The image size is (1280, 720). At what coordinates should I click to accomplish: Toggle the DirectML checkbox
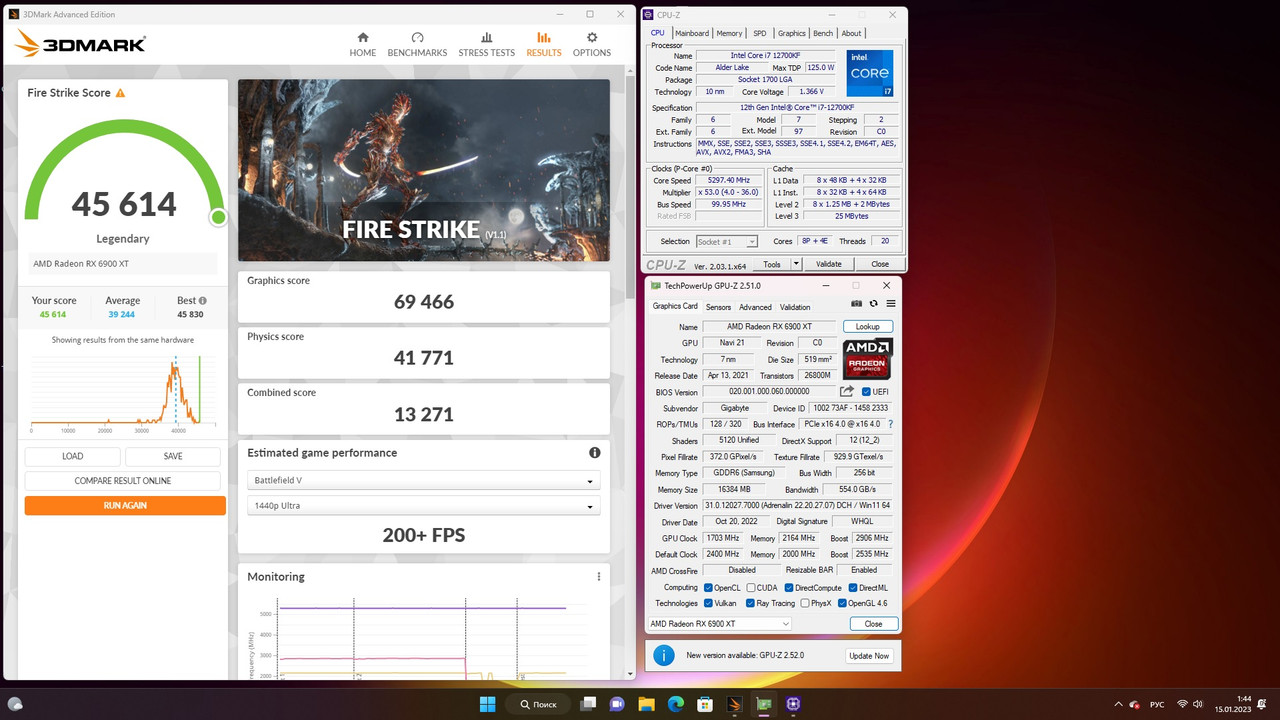(x=853, y=588)
